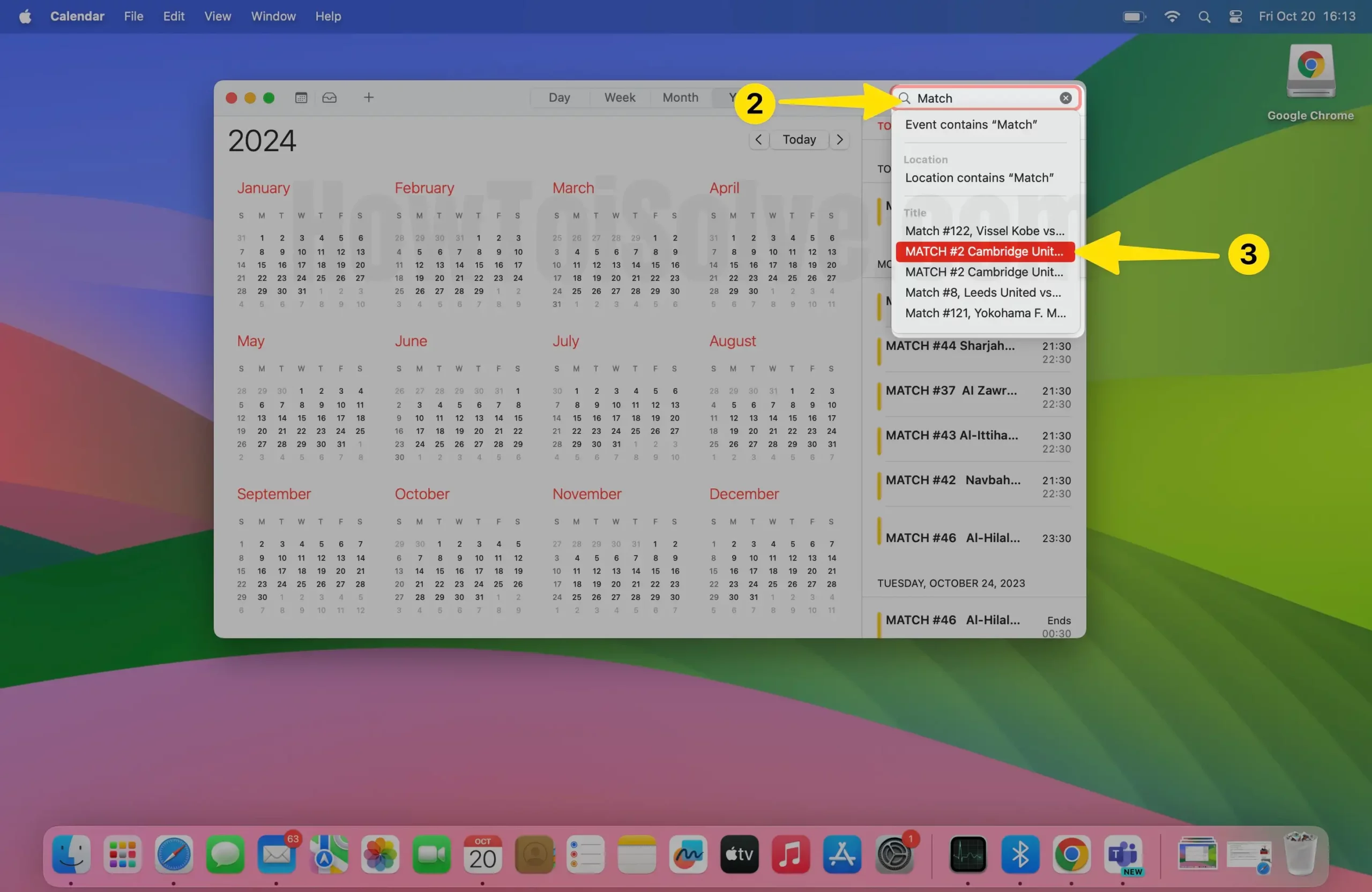Select the Month view button
Screen dimensions: 1372x892
[x=678, y=97]
